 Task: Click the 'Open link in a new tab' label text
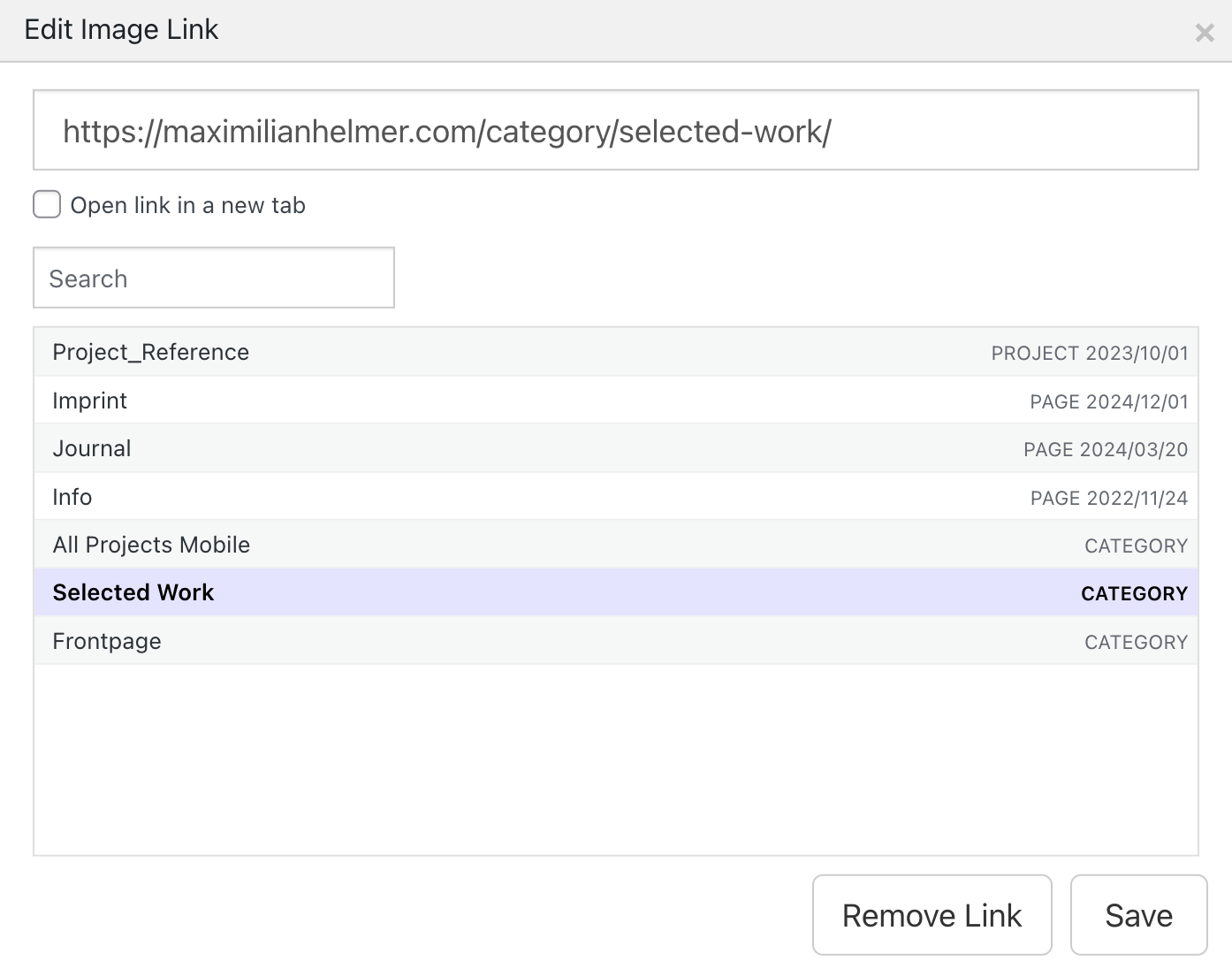(x=187, y=205)
